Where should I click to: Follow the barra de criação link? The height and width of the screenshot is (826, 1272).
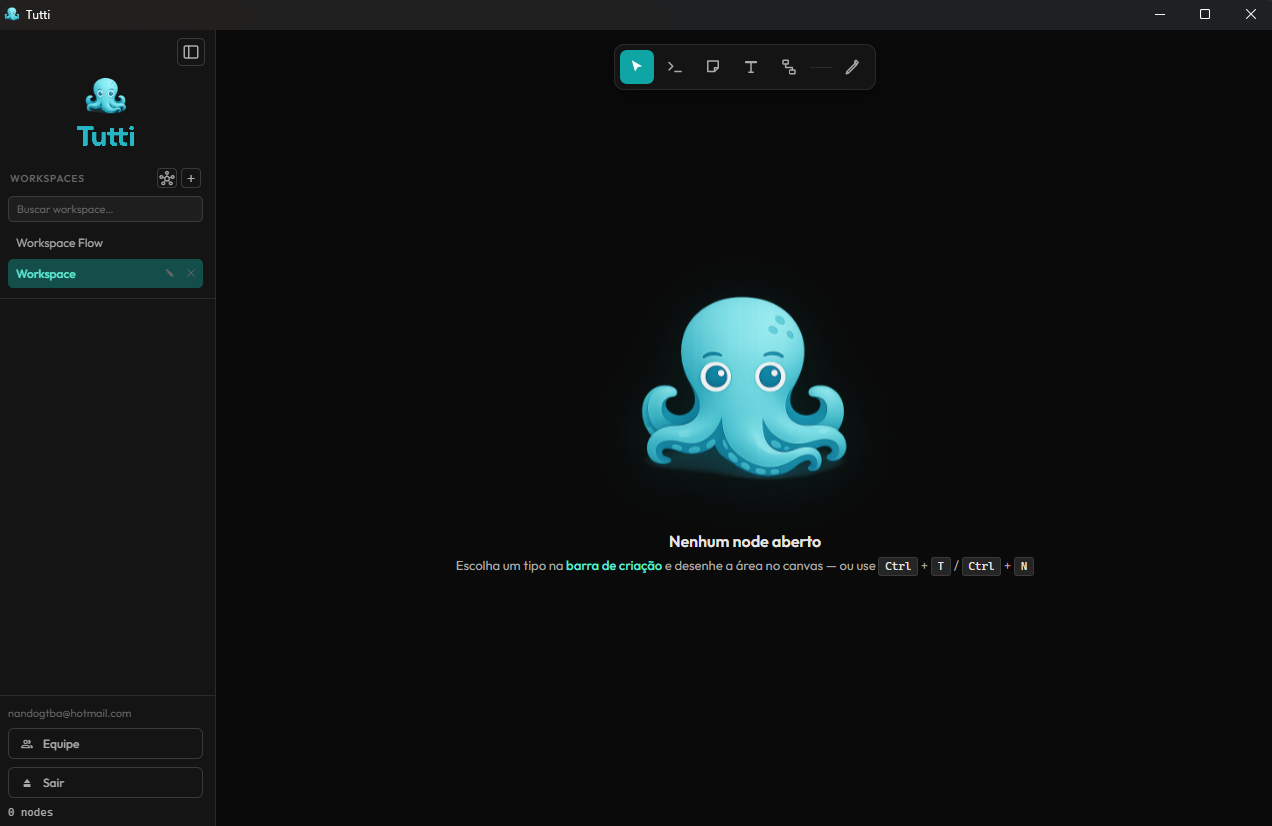point(614,566)
